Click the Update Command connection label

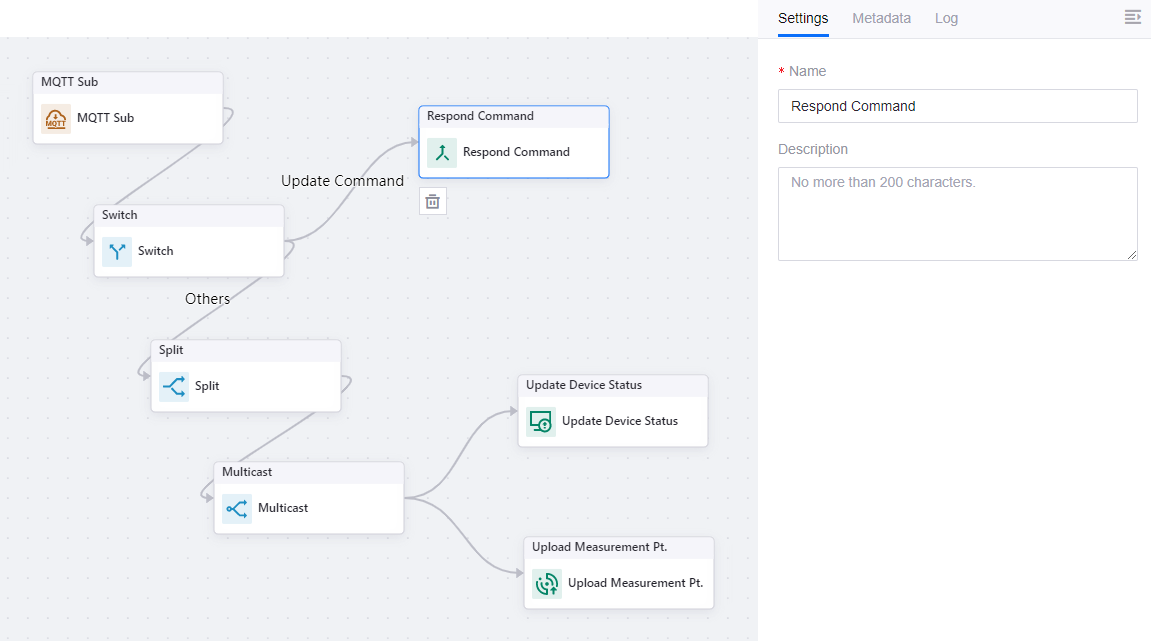[x=342, y=181]
